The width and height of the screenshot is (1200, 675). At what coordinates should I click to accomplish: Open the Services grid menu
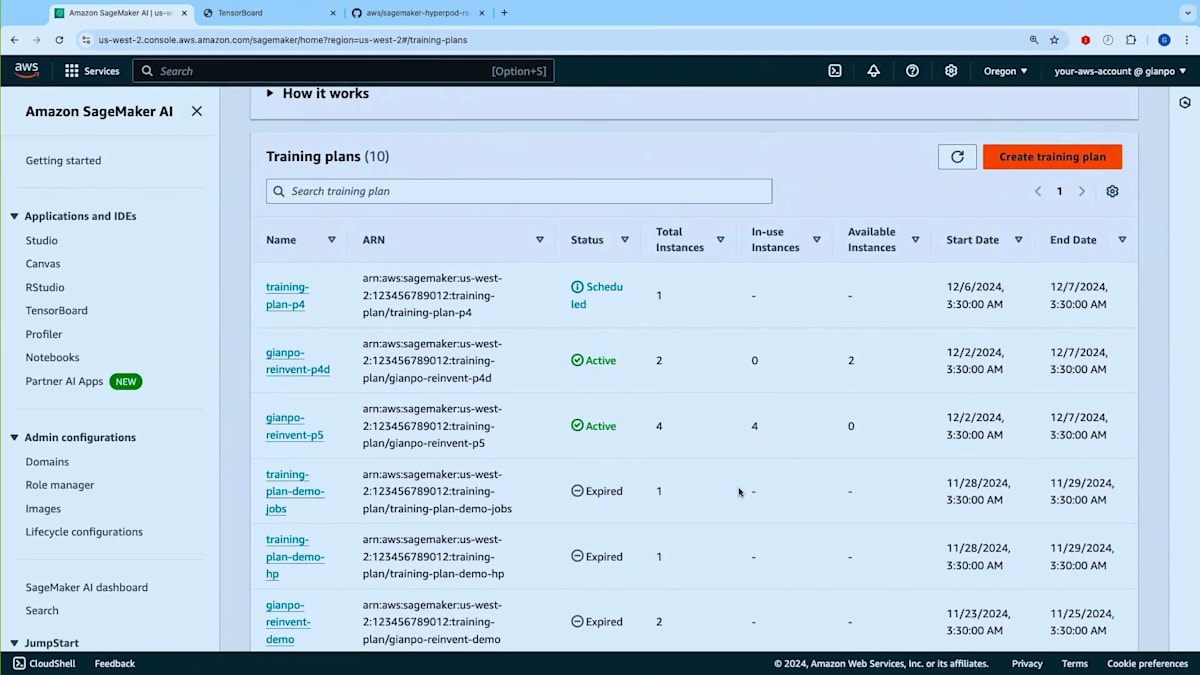[92, 71]
